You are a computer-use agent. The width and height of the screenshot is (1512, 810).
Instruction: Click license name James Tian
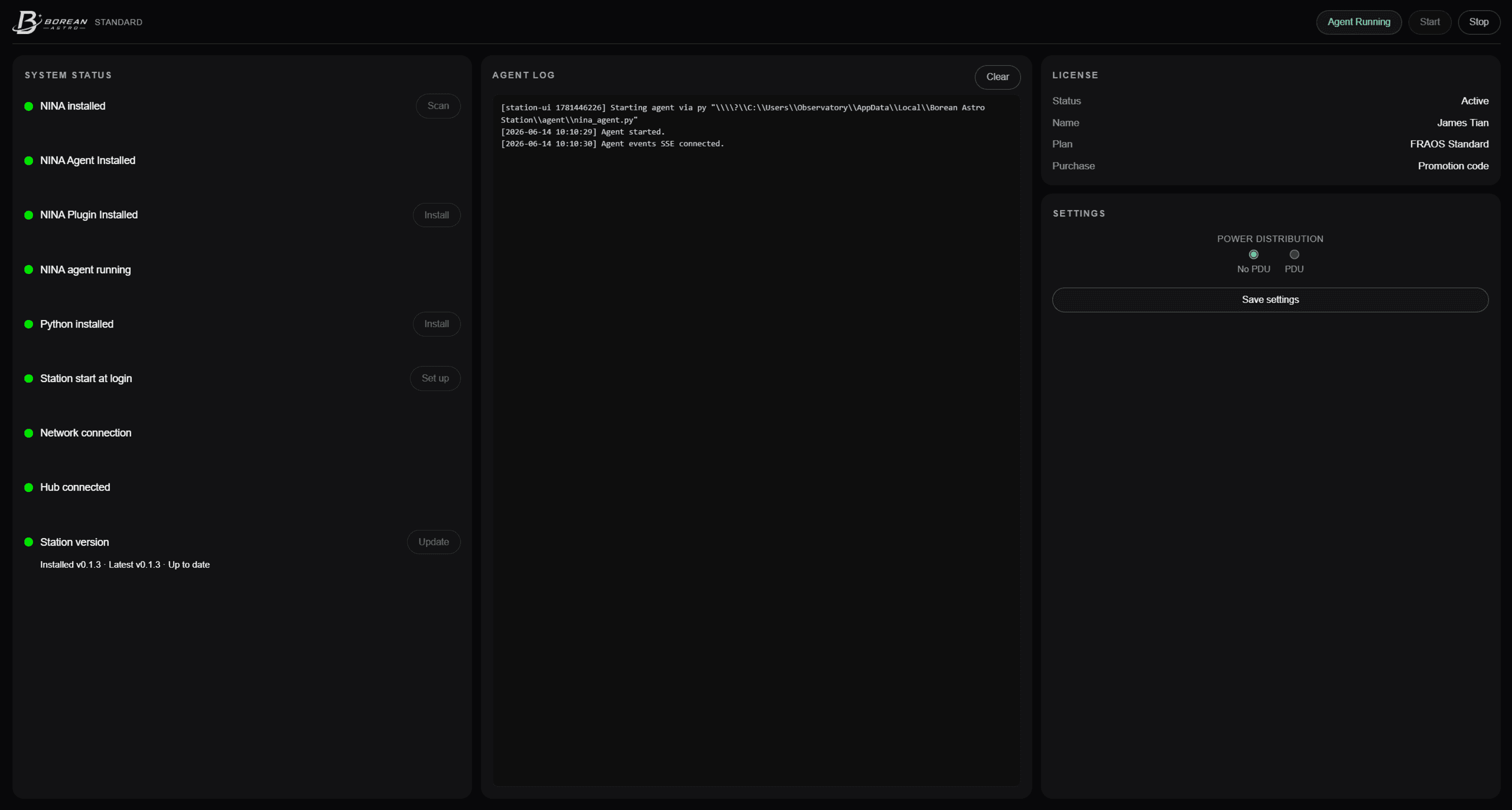(1462, 122)
